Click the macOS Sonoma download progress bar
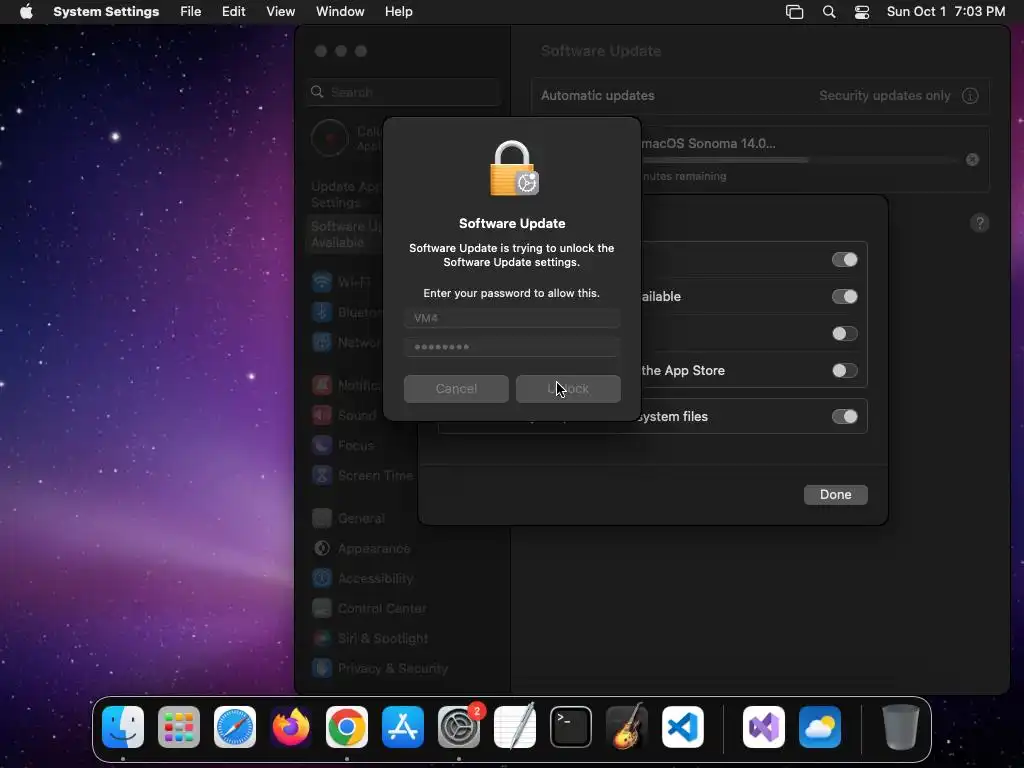The width and height of the screenshot is (1024, 768). (800, 159)
